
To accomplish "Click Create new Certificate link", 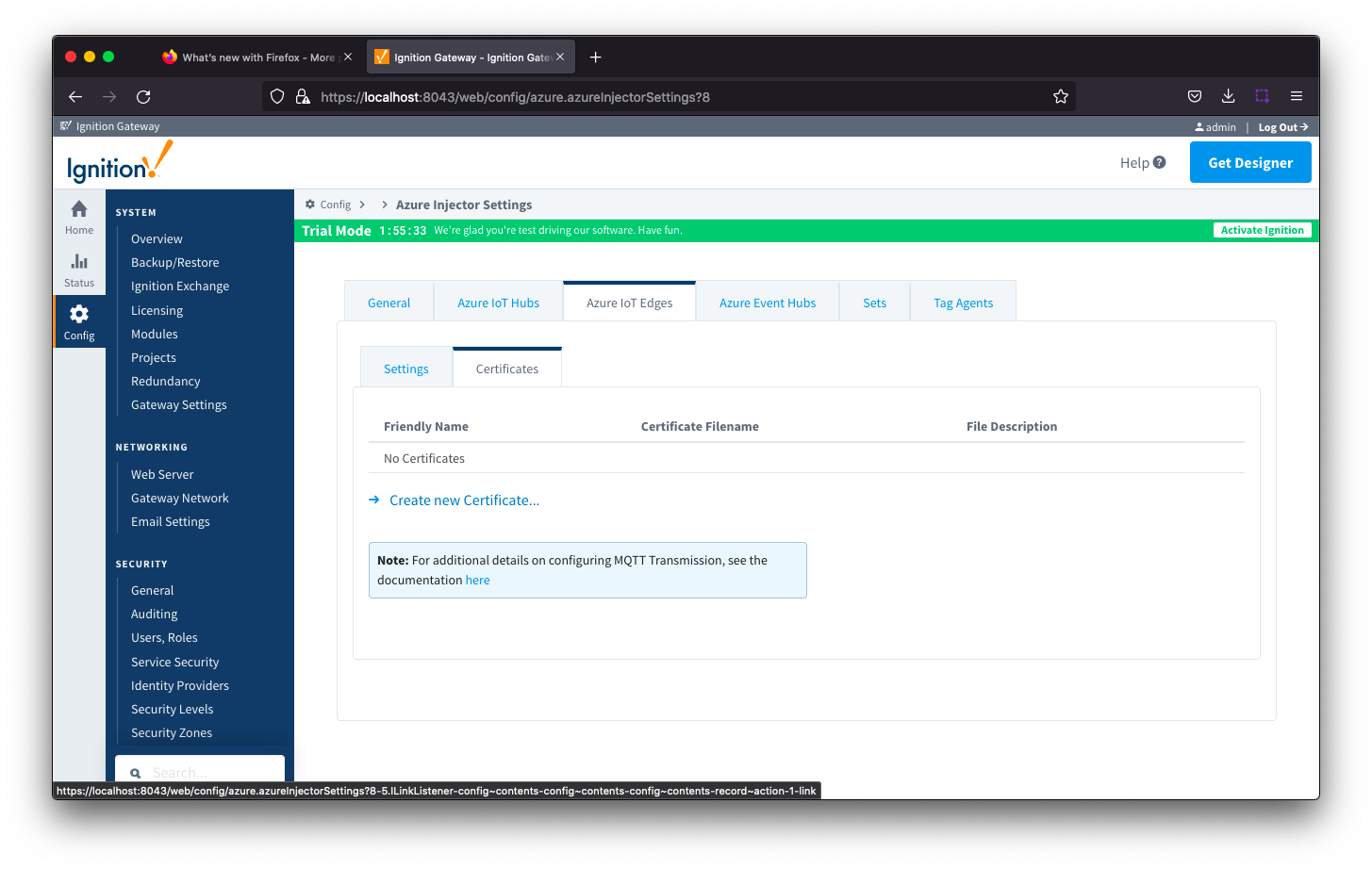I will (464, 500).
